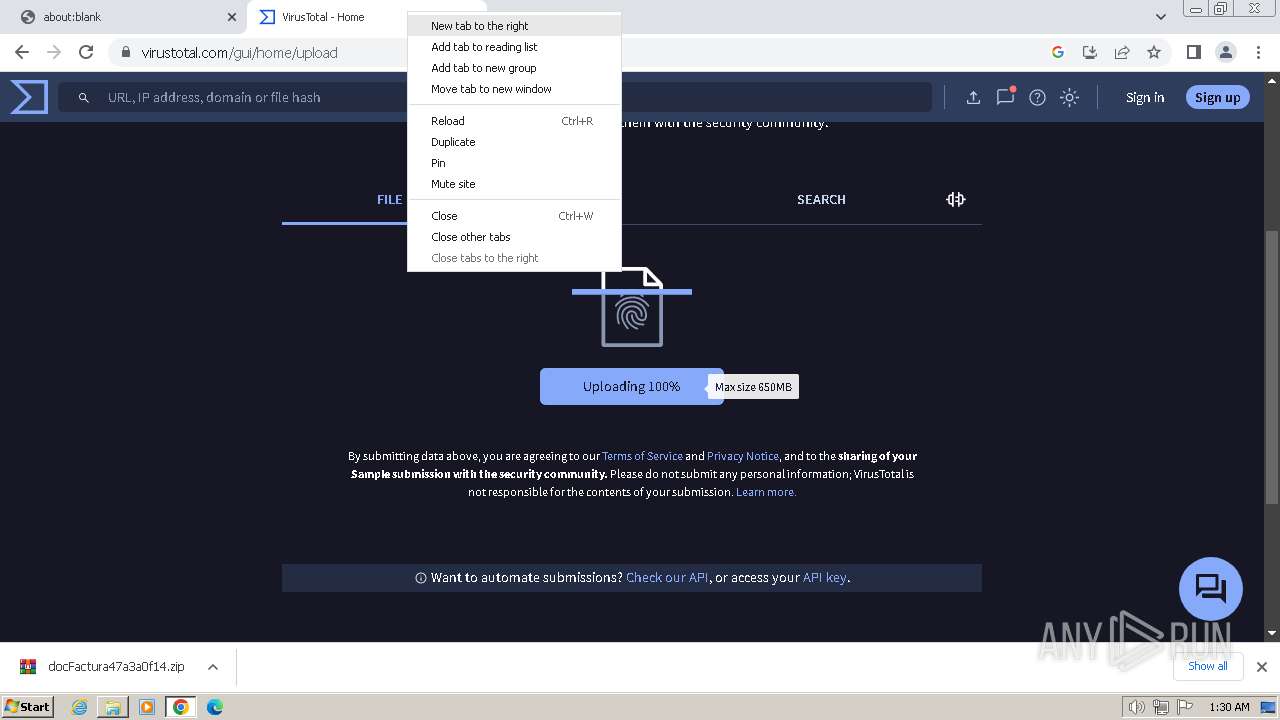The width and height of the screenshot is (1280, 720).
Task: Open Terms of Service link
Action: coord(642,456)
